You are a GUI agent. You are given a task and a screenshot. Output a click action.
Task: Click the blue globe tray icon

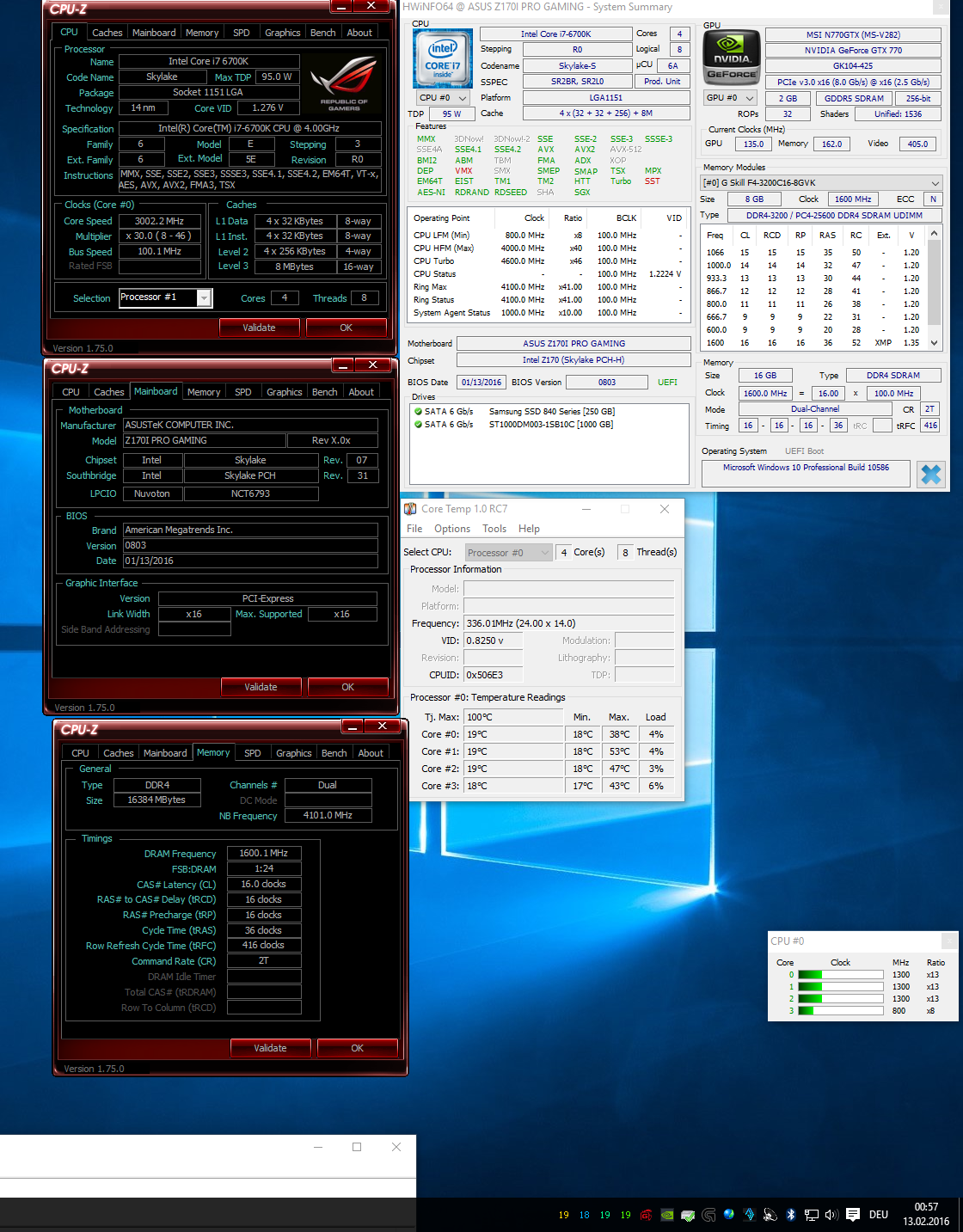[729, 1214]
